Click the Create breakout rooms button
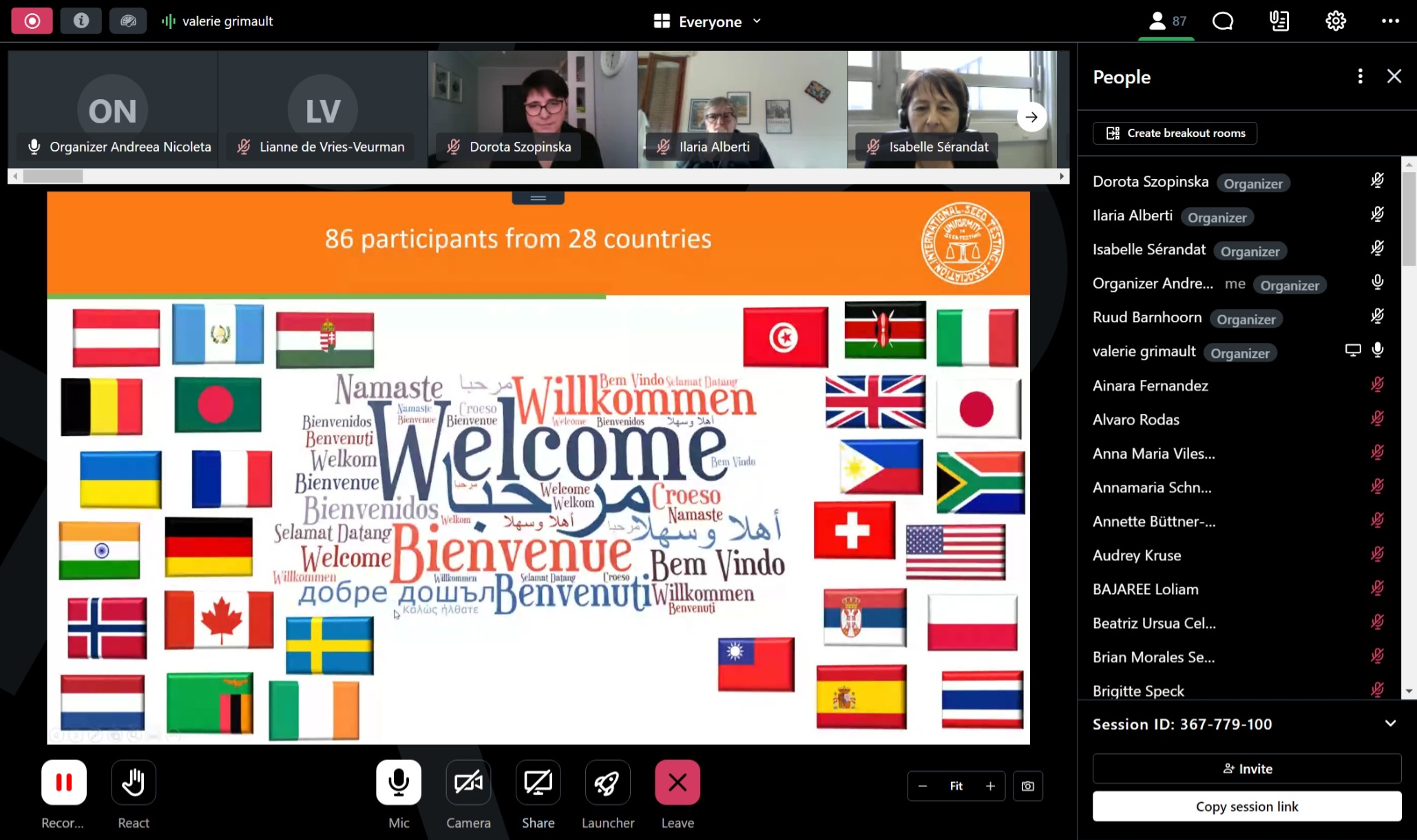This screenshot has width=1417, height=840. [1175, 133]
